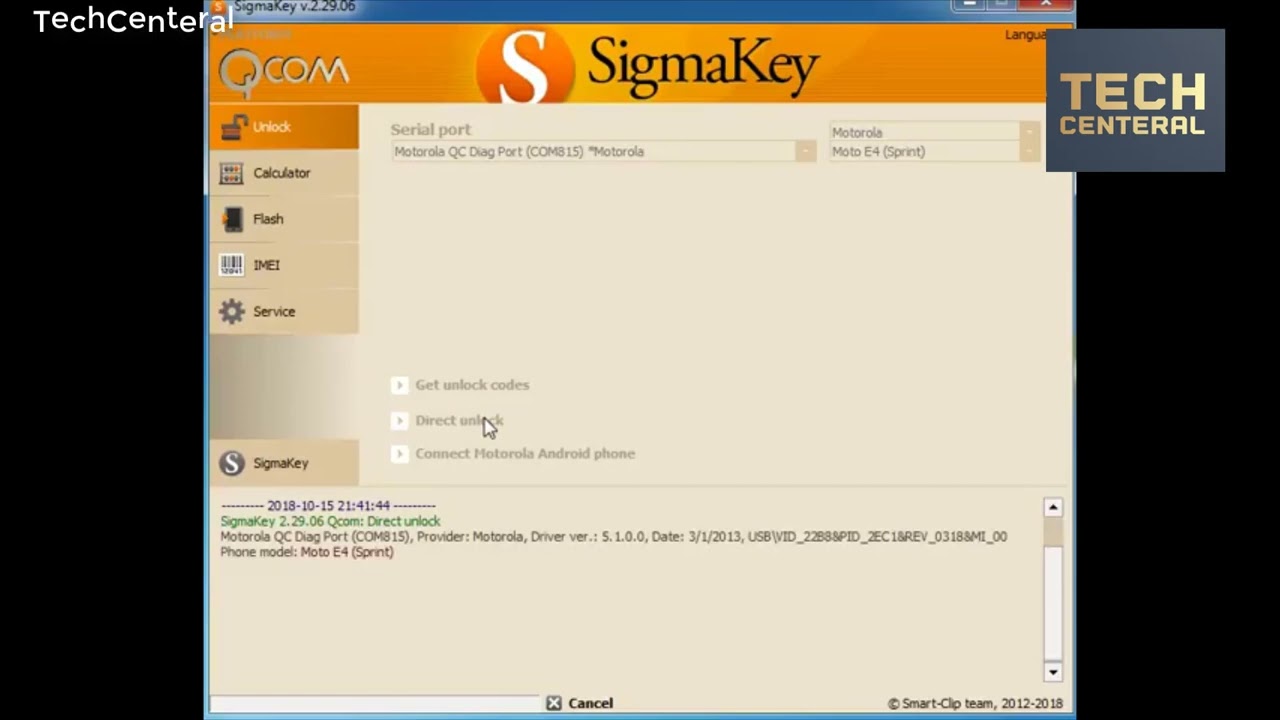Click the Direct unlock arrow icon
The width and height of the screenshot is (1280, 720).
(399, 420)
